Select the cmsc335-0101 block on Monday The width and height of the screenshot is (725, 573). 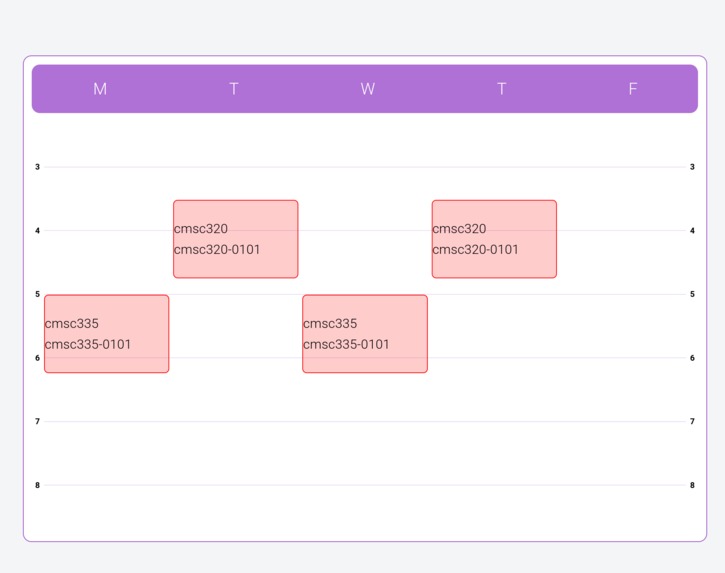click(107, 333)
